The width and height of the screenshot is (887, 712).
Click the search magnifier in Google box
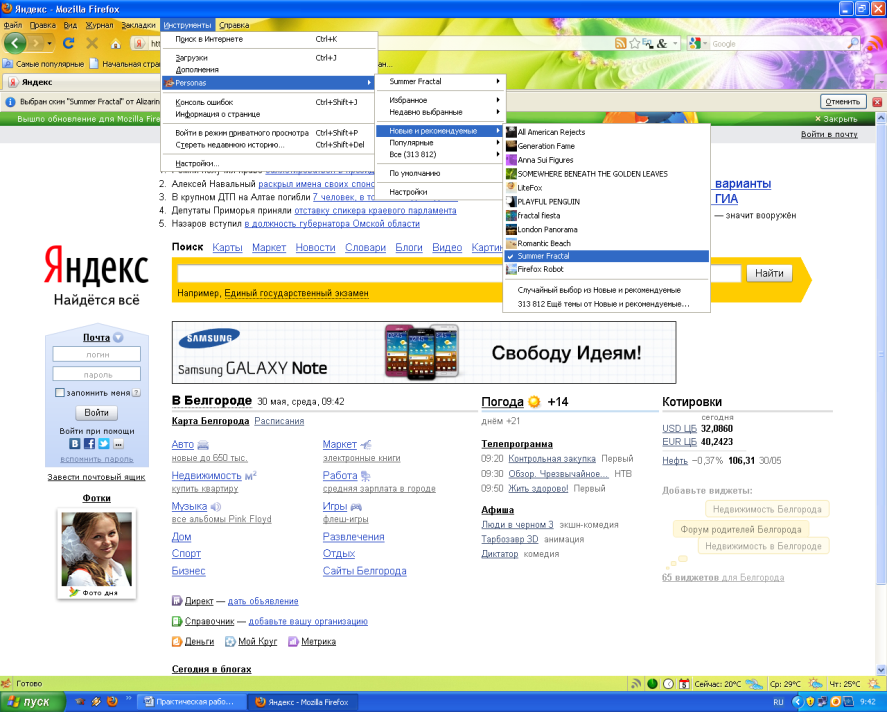point(852,44)
